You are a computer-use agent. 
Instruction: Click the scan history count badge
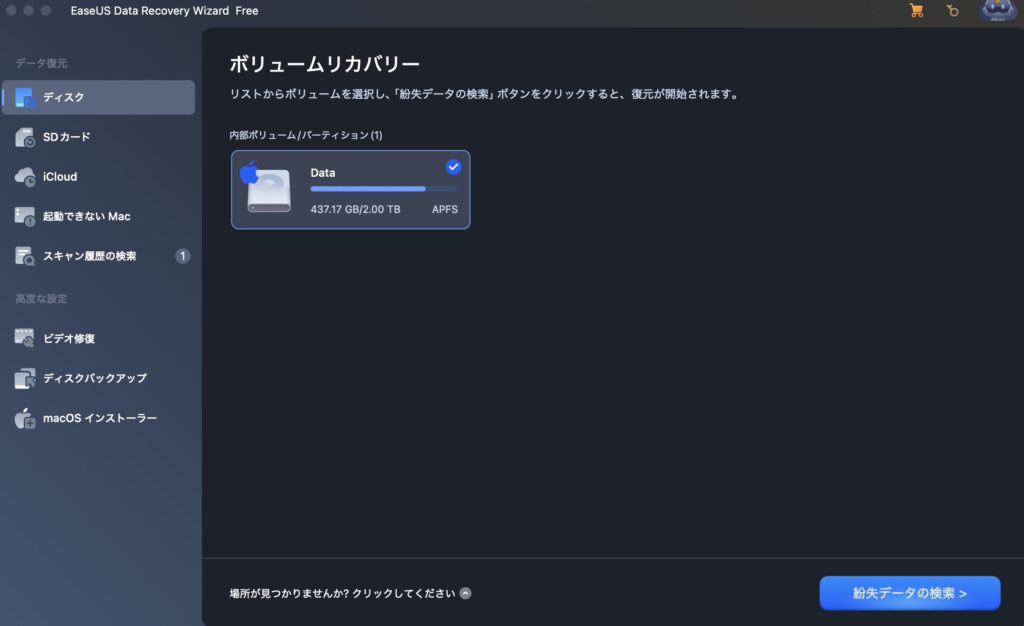[x=182, y=256]
